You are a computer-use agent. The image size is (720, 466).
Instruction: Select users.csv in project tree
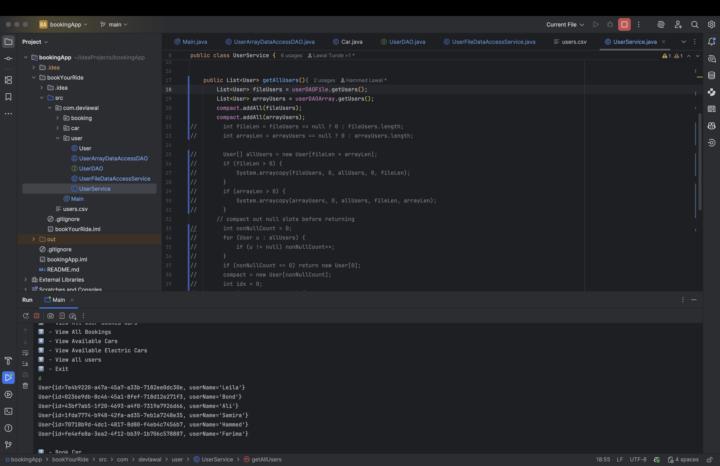(72, 209)
